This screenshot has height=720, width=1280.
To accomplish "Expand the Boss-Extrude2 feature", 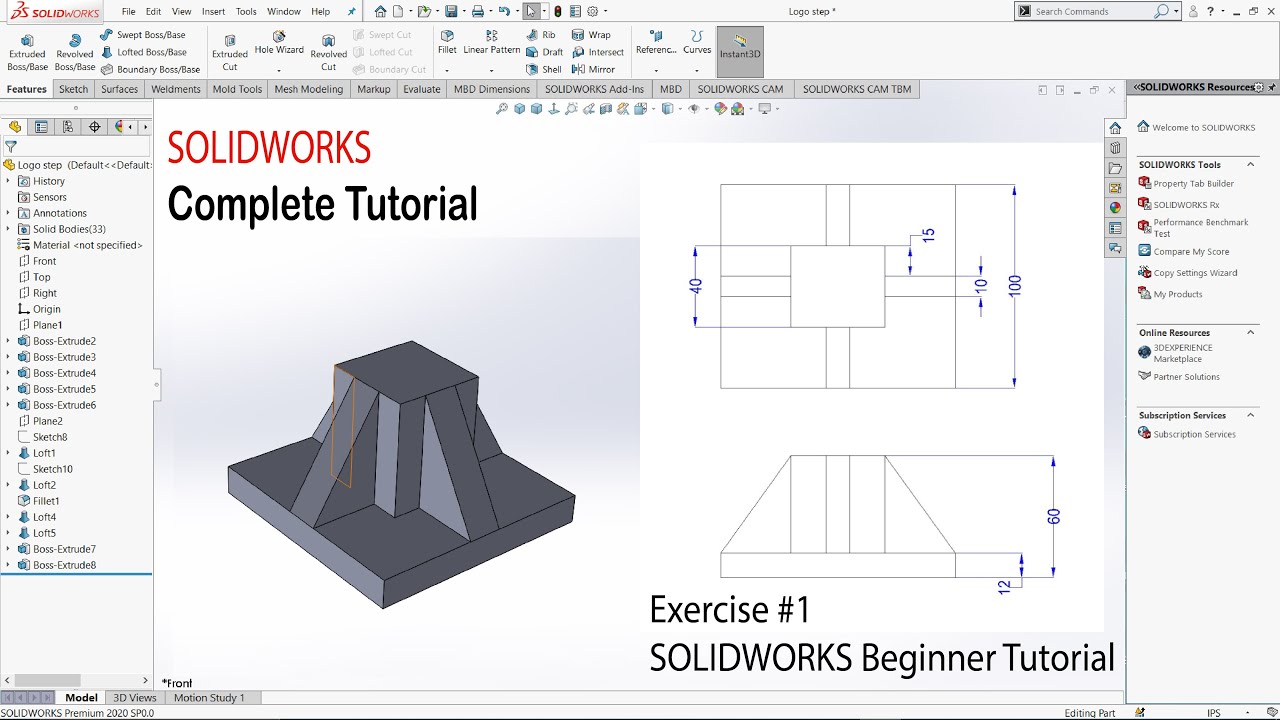I will pos(8,341).
